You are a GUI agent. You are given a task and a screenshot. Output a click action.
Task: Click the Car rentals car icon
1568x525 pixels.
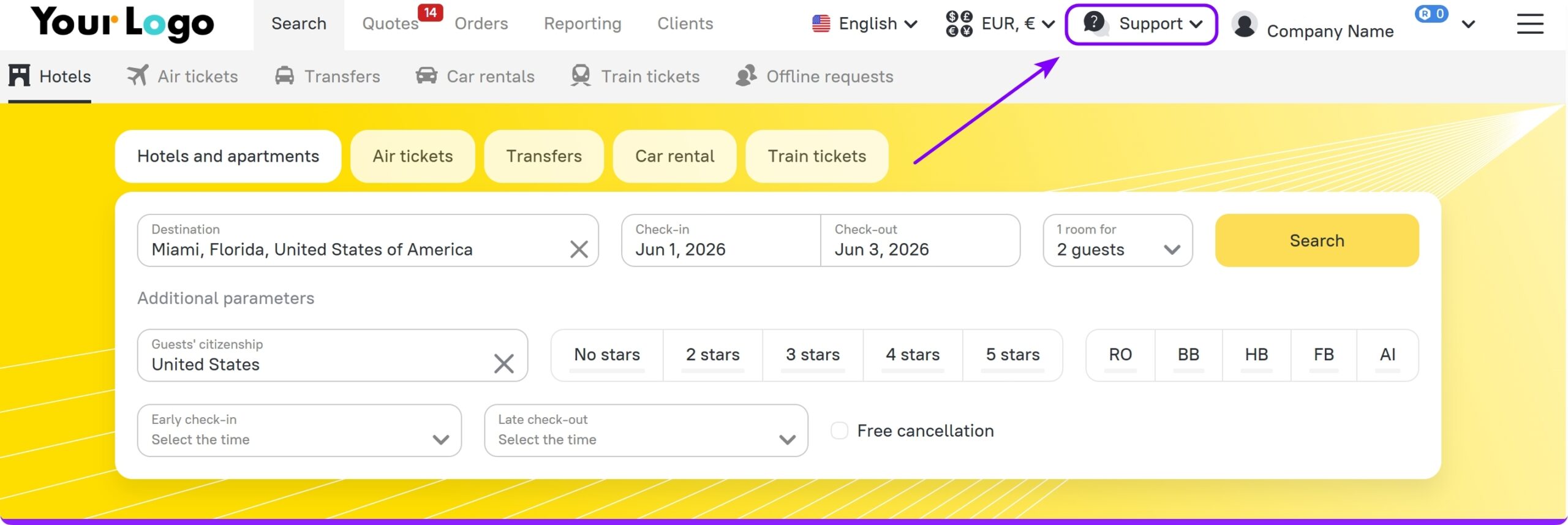pyautogui.click(x=426, y=76)
